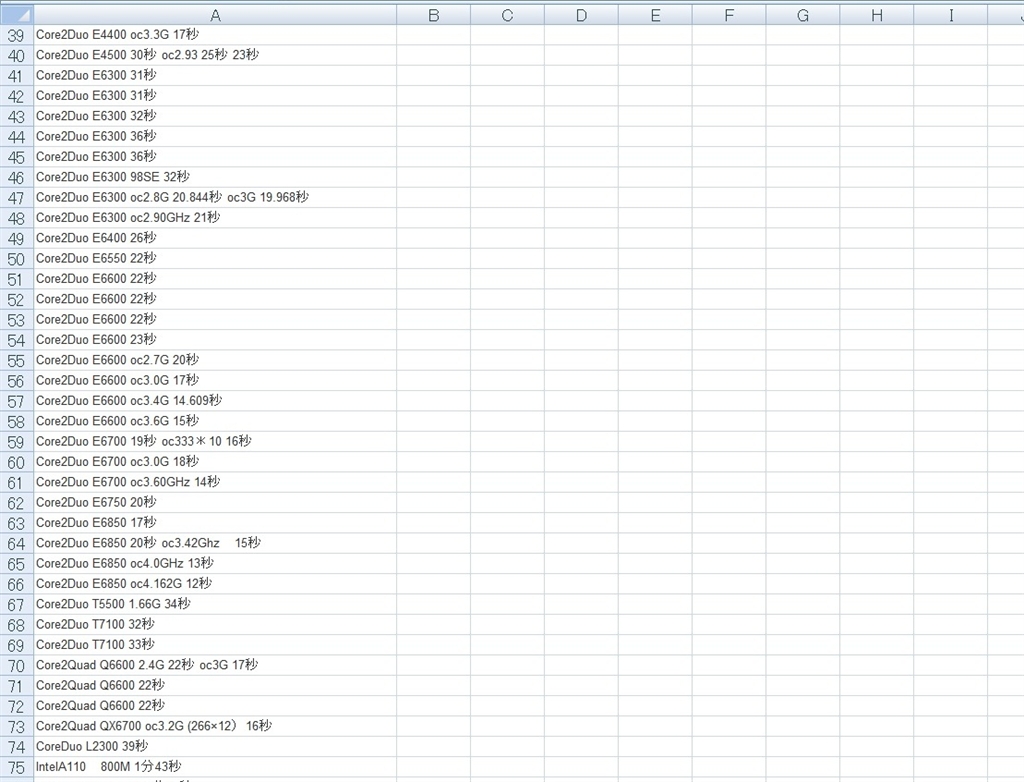Viewport: 1024px width, 782px height.
Task: Select column E header
Action: tap(655, 15)
